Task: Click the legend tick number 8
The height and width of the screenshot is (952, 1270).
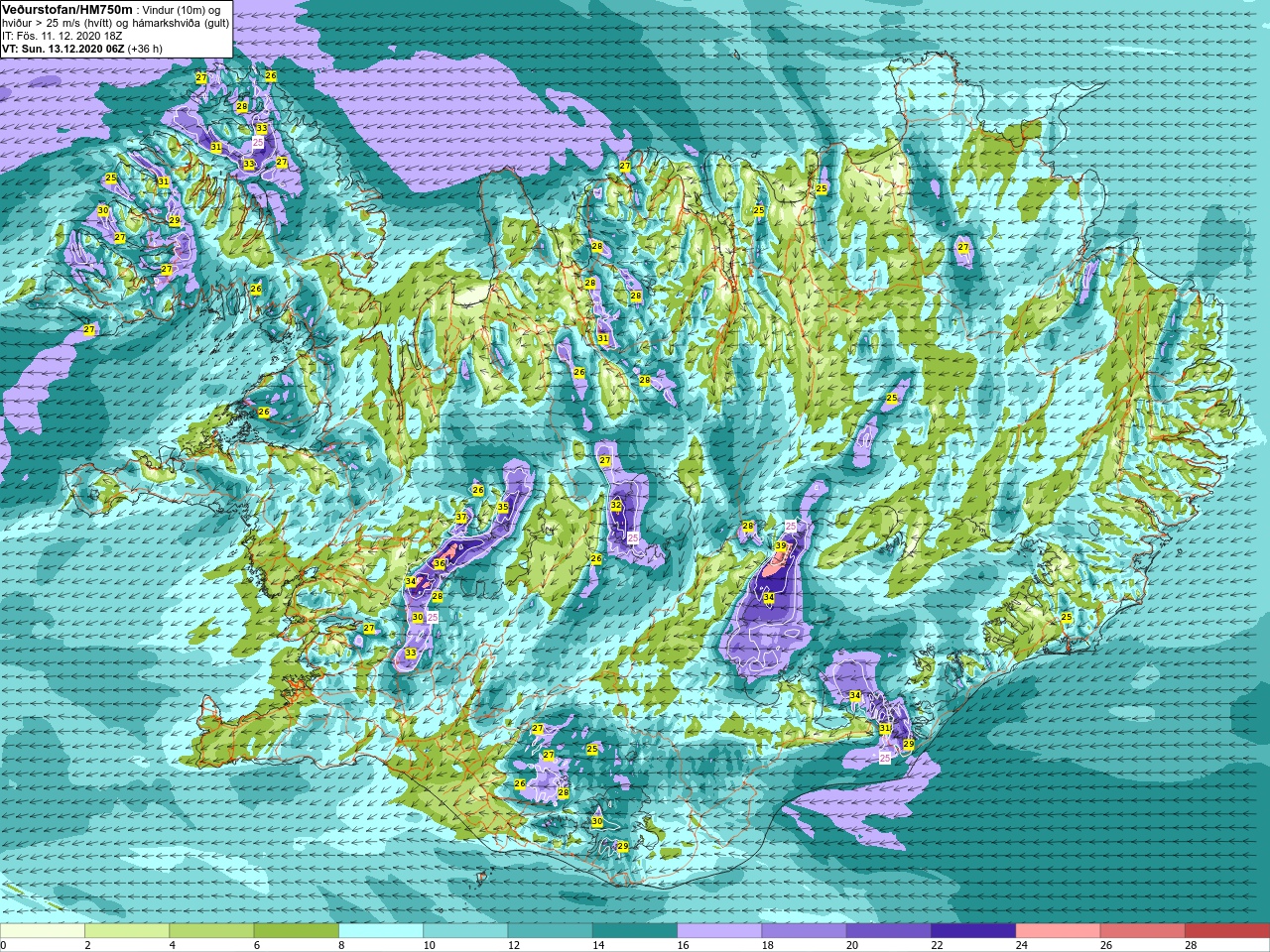Action: point(342,945)
